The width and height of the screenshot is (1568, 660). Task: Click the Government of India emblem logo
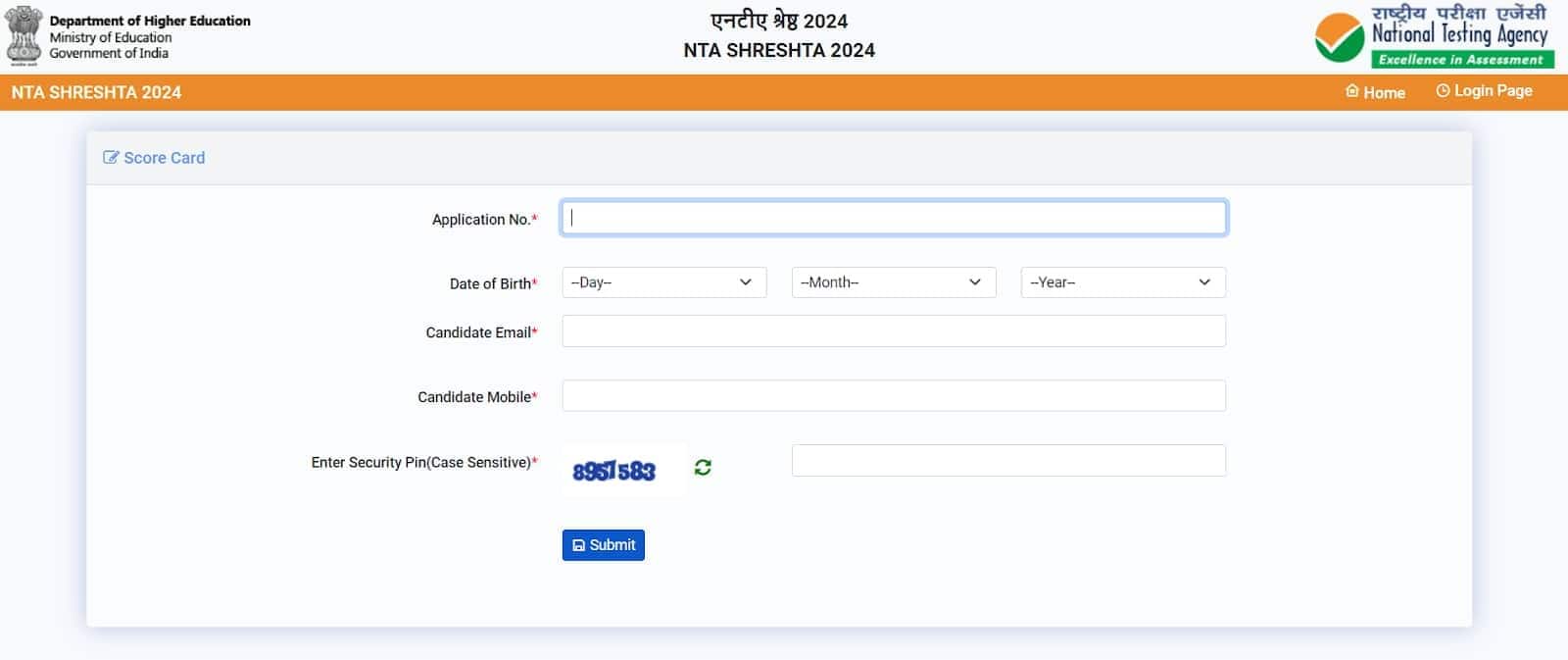[24, 35]
